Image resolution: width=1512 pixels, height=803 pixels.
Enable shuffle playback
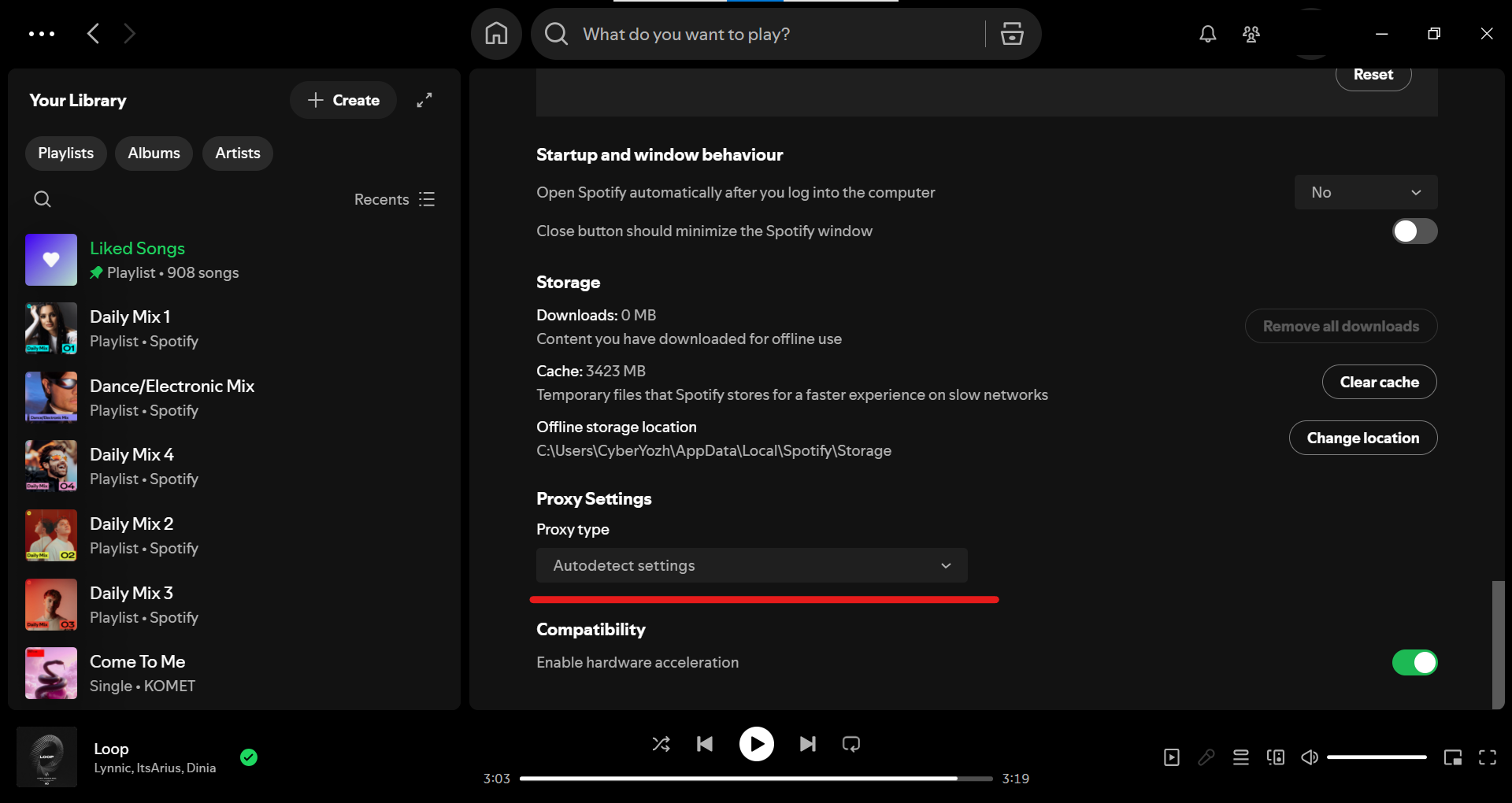661,744
